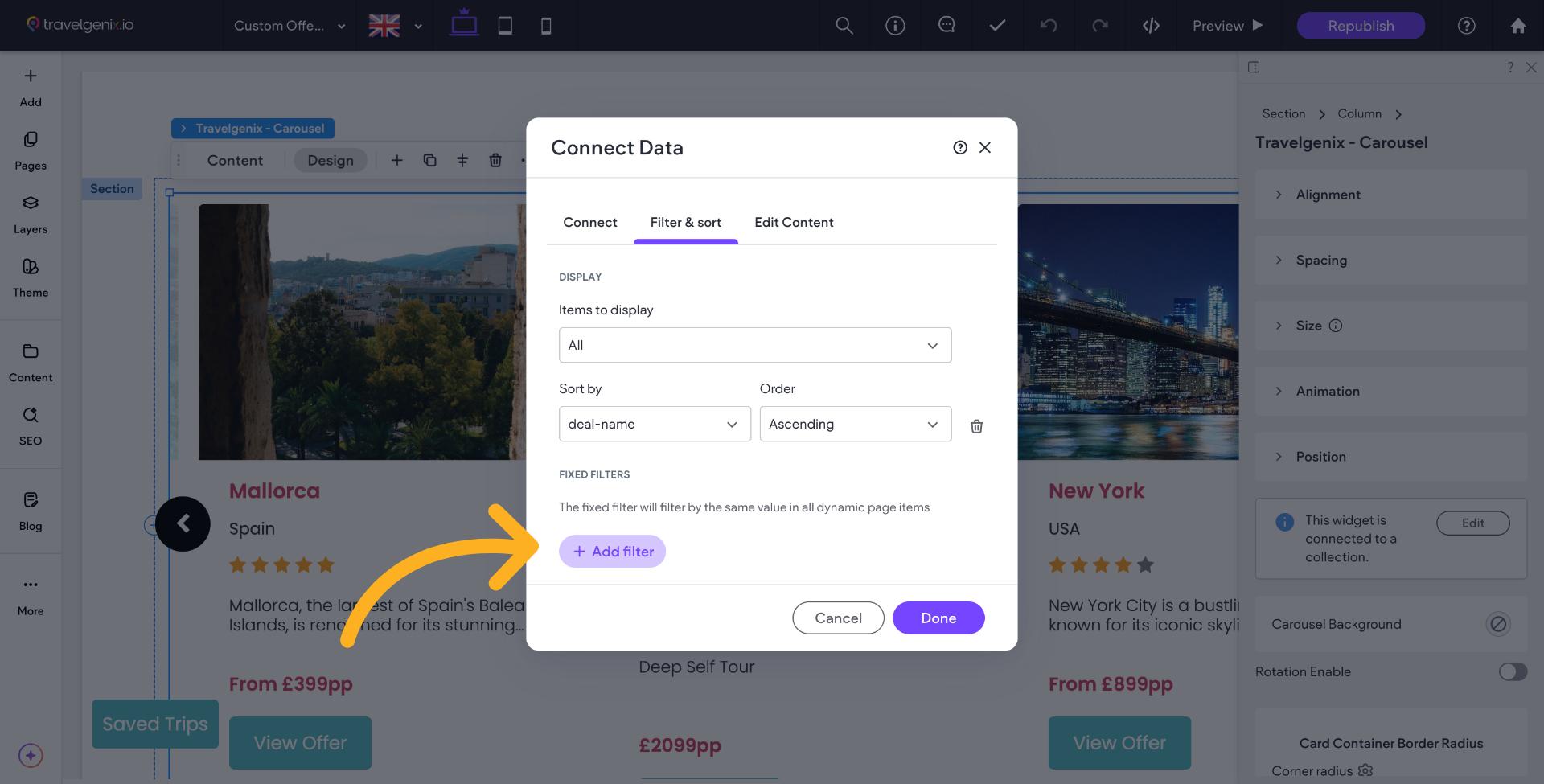Switch to the widget Design tab
The width and height of the screenshot is (1544, 784).
coord(331,160)
